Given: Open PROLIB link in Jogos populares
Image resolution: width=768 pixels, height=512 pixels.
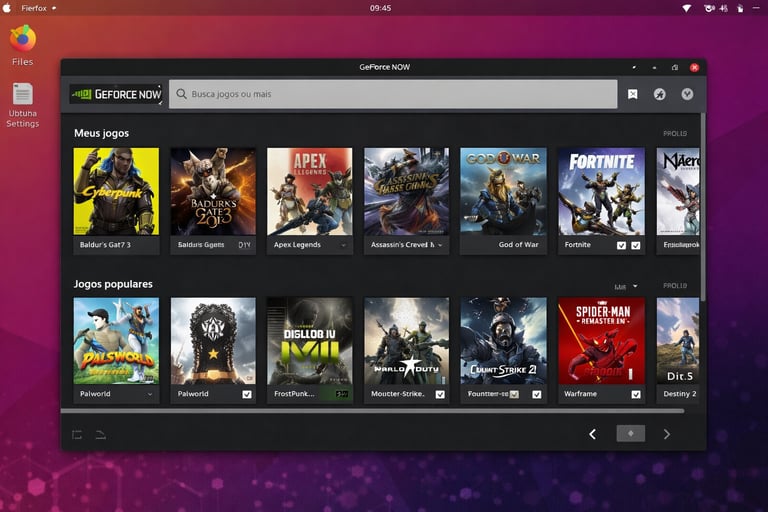Looking at the screenshot, I should [675, 286].
